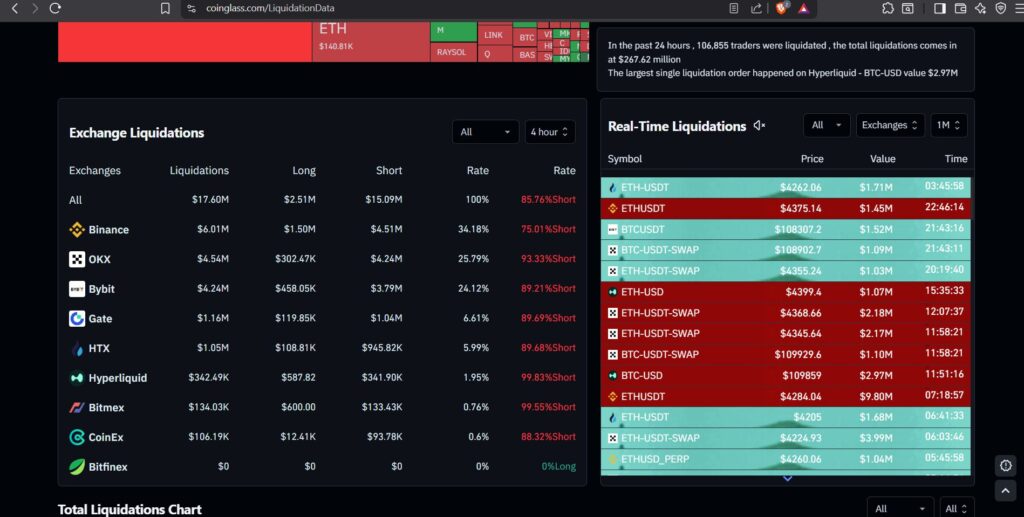
Task: Select the Bitfinex exchange row
Action: pyautogui.click(x=107, y=467)
